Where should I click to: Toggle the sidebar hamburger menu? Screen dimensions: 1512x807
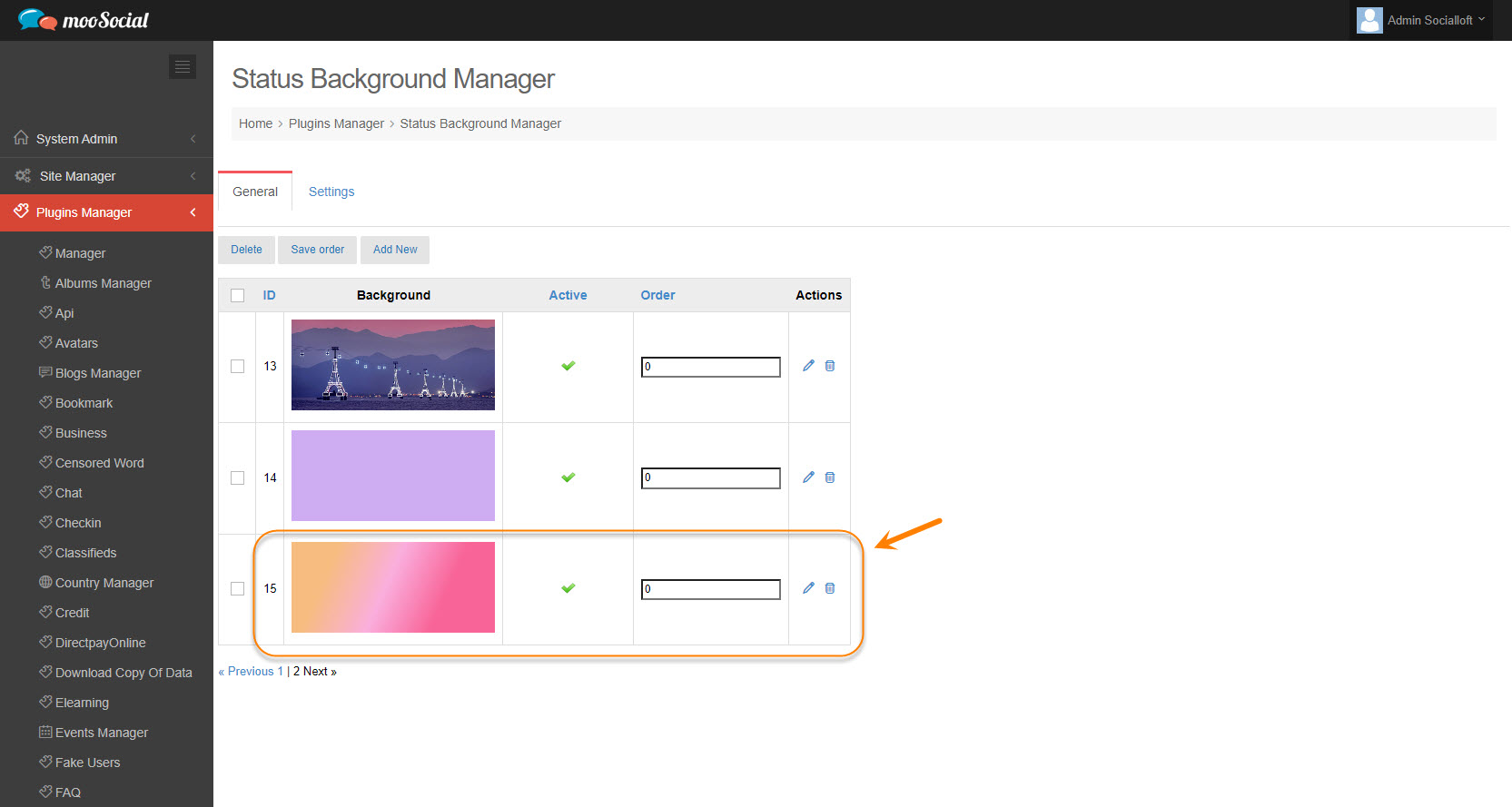click(183, 66)
